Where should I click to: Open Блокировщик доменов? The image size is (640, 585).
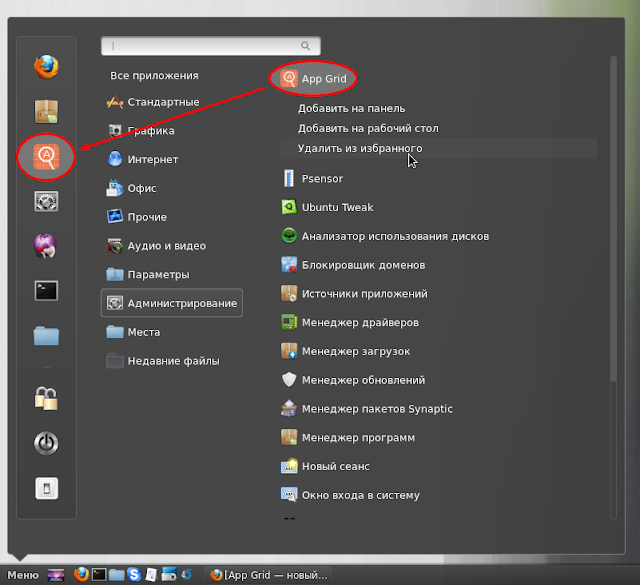pyautogui.click(x=353, y=265)
